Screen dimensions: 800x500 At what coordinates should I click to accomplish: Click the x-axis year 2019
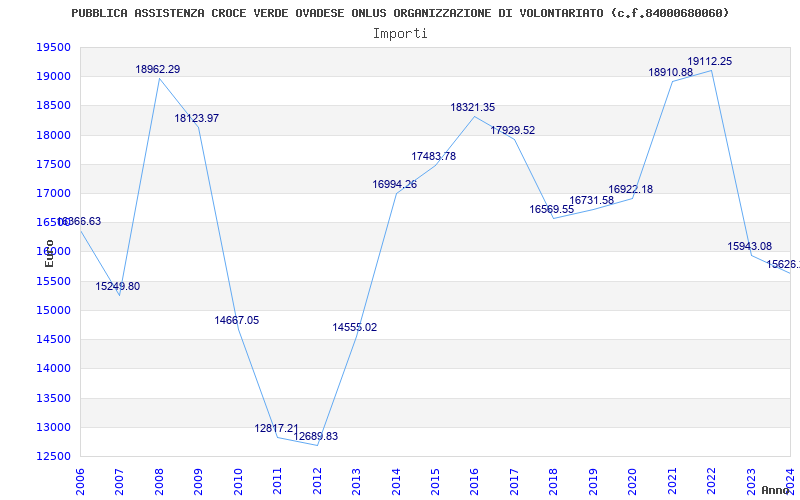click(593, 481)
